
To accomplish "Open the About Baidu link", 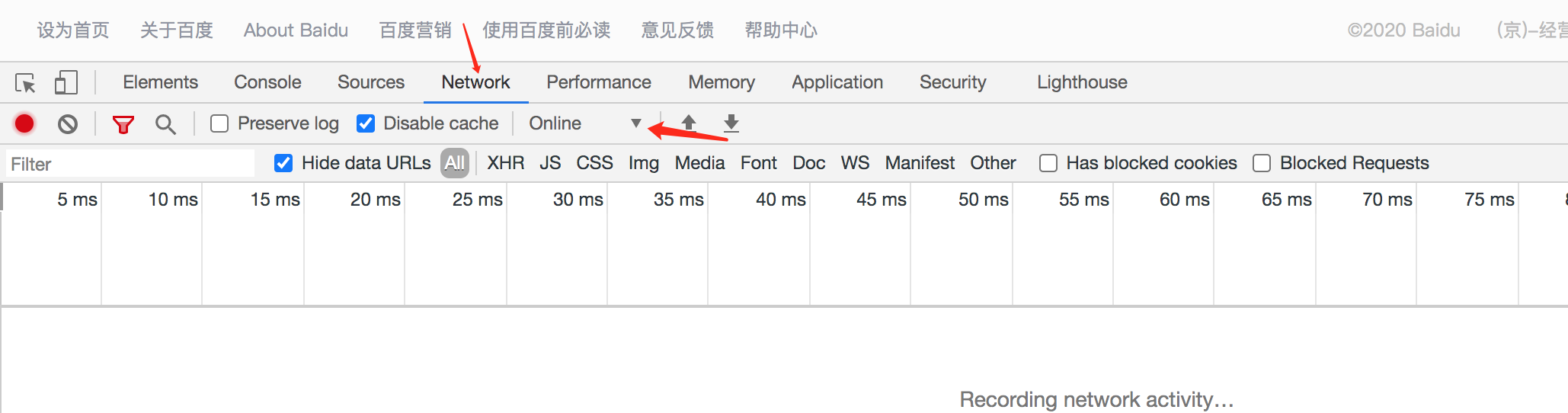I will 296,30.
